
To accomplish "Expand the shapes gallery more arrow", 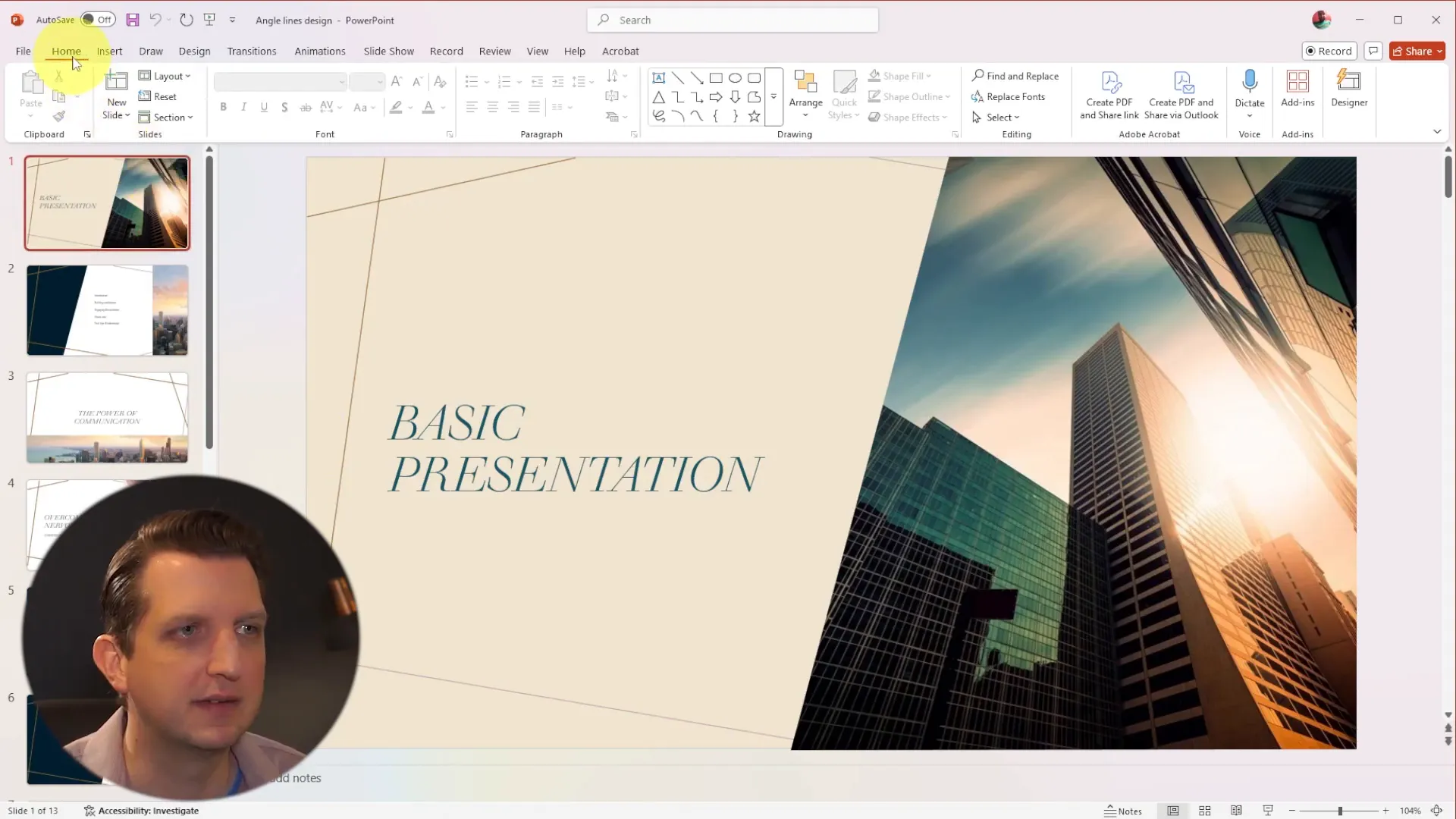I will point(773,96).
